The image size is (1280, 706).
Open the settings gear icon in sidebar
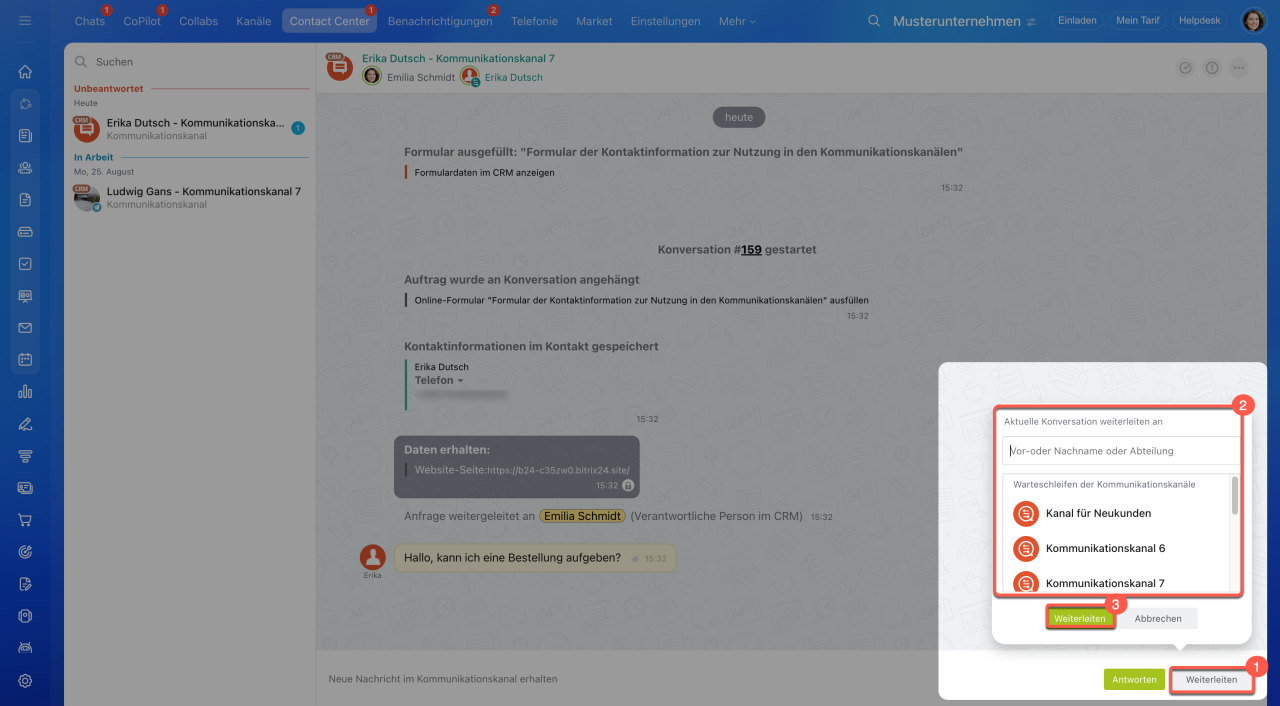click(25, 680)
